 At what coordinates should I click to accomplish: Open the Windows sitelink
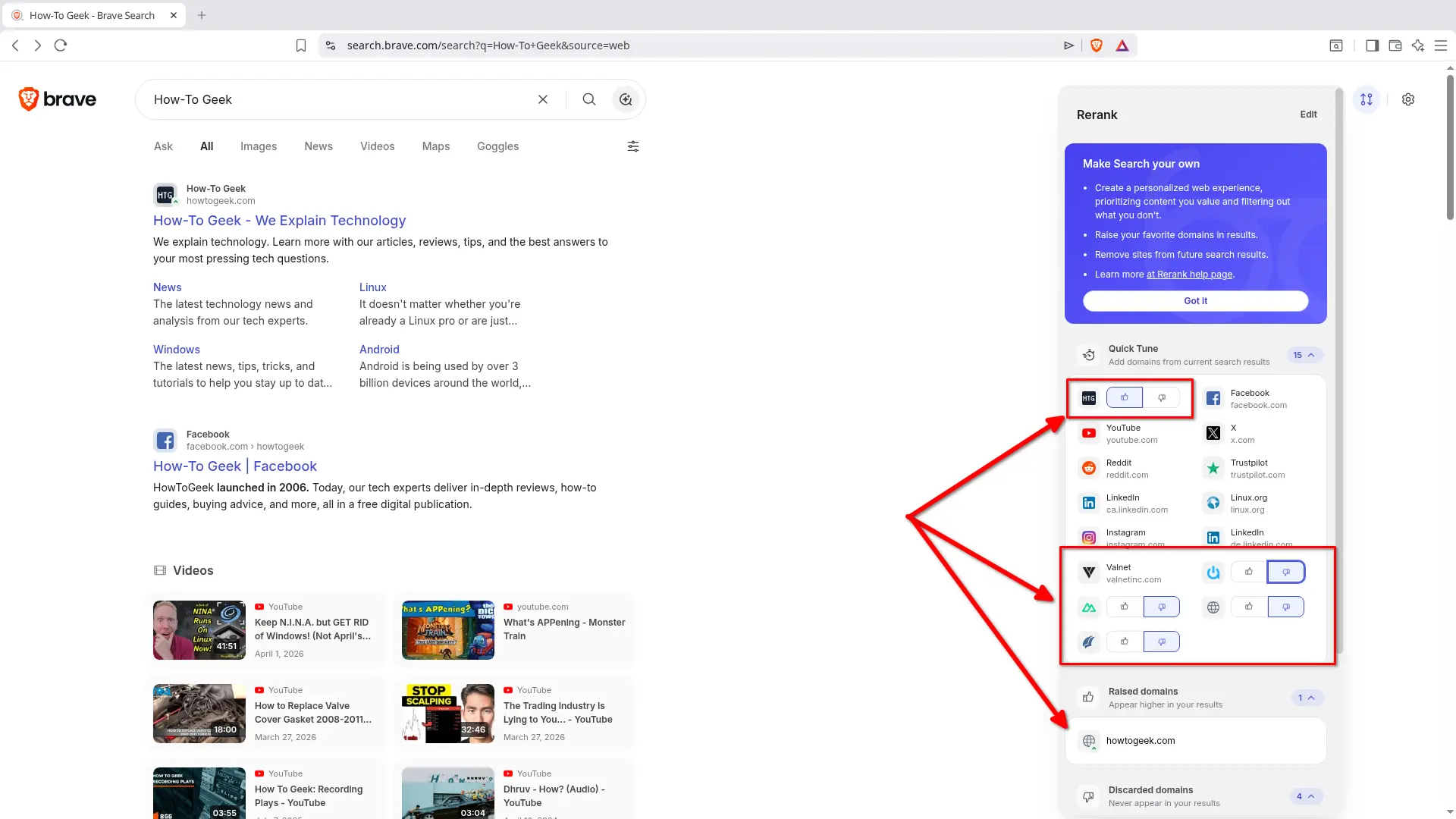click(177, 350)
